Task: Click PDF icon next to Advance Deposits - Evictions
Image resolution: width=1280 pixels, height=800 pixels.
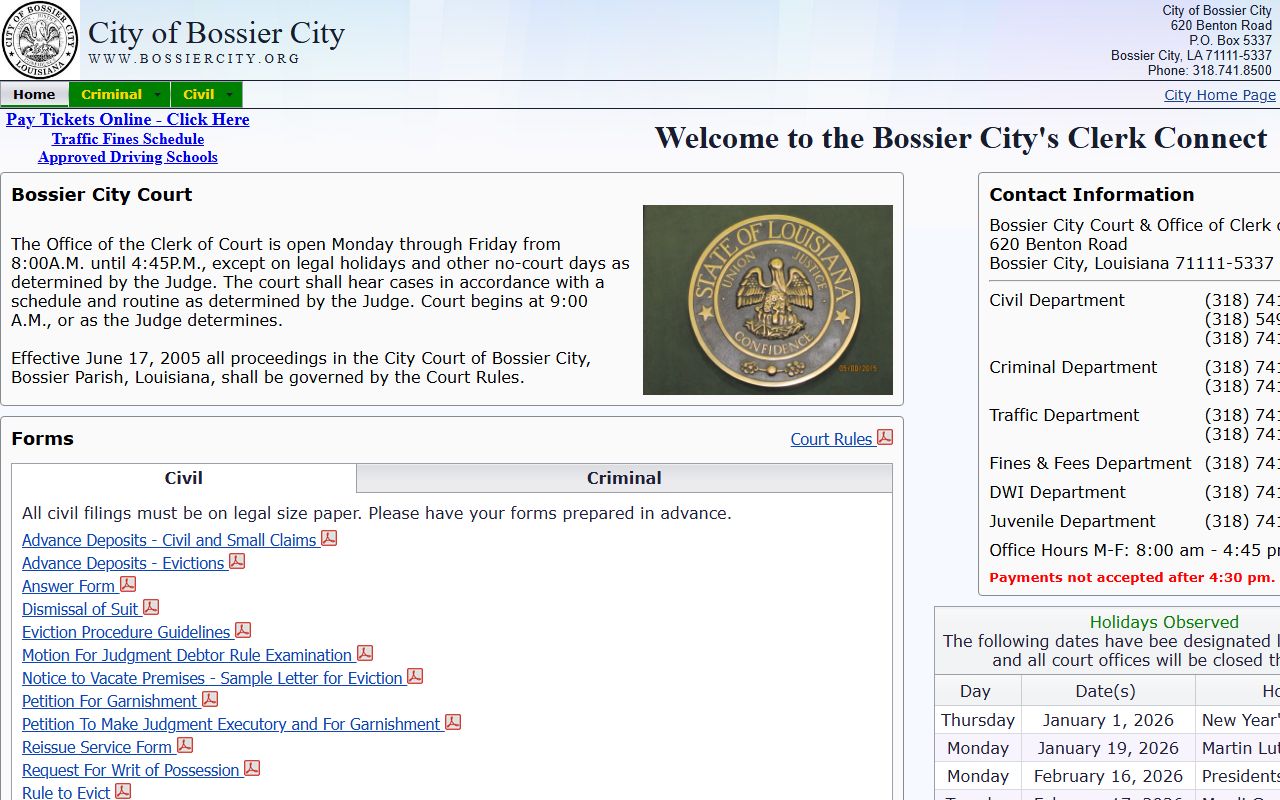Action: pyautogui.click(x=237, y=561)
